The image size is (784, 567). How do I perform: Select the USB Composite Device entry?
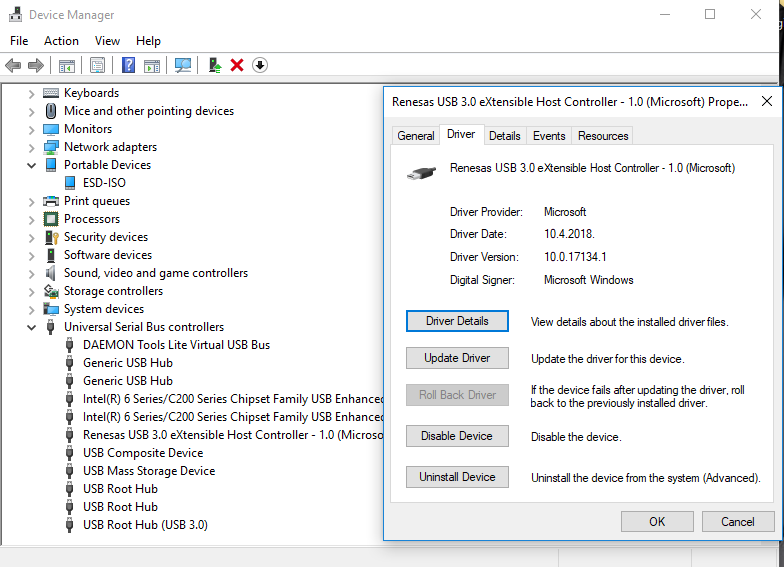(x=143, y=453)
